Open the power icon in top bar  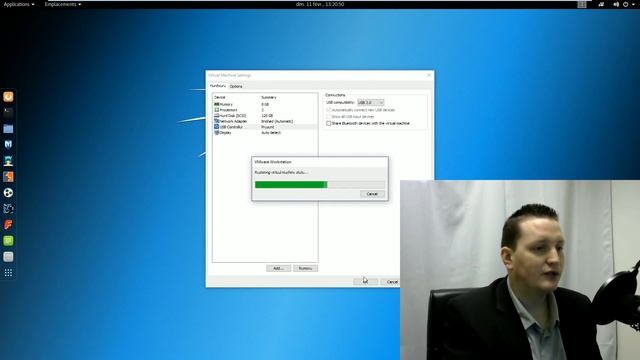(626, 4)
